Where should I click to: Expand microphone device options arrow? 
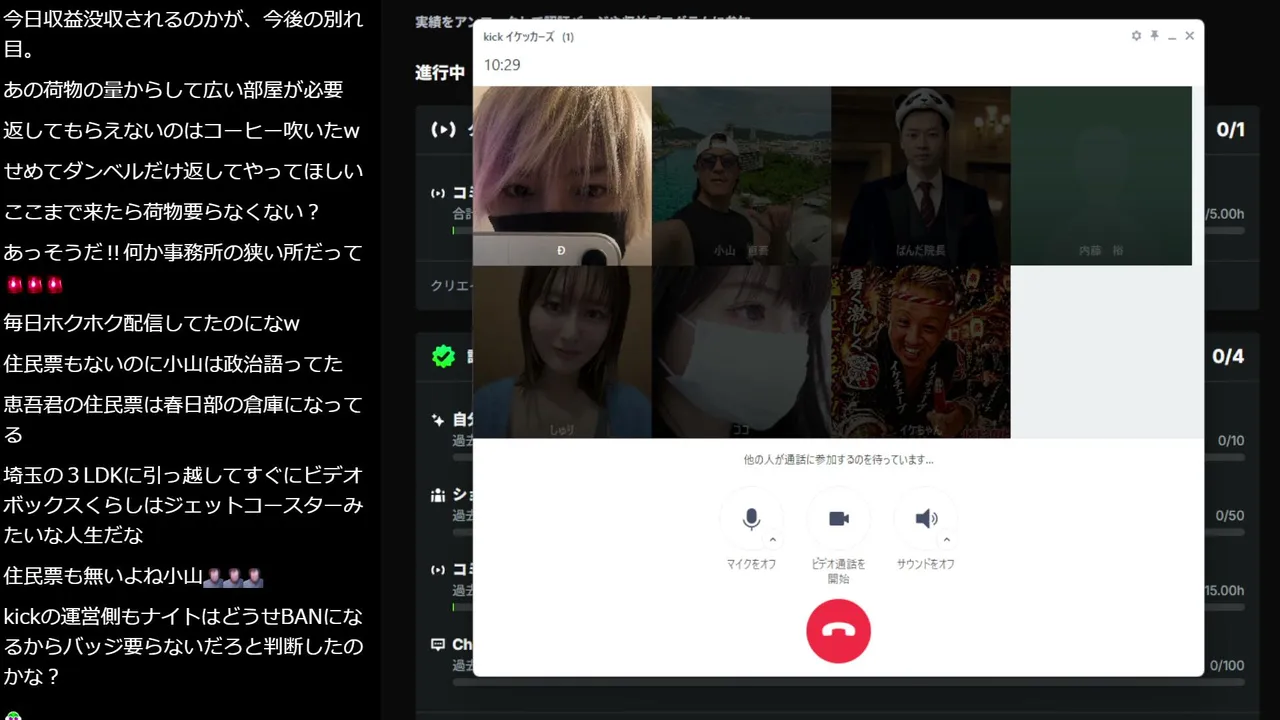tap(773, 540)
